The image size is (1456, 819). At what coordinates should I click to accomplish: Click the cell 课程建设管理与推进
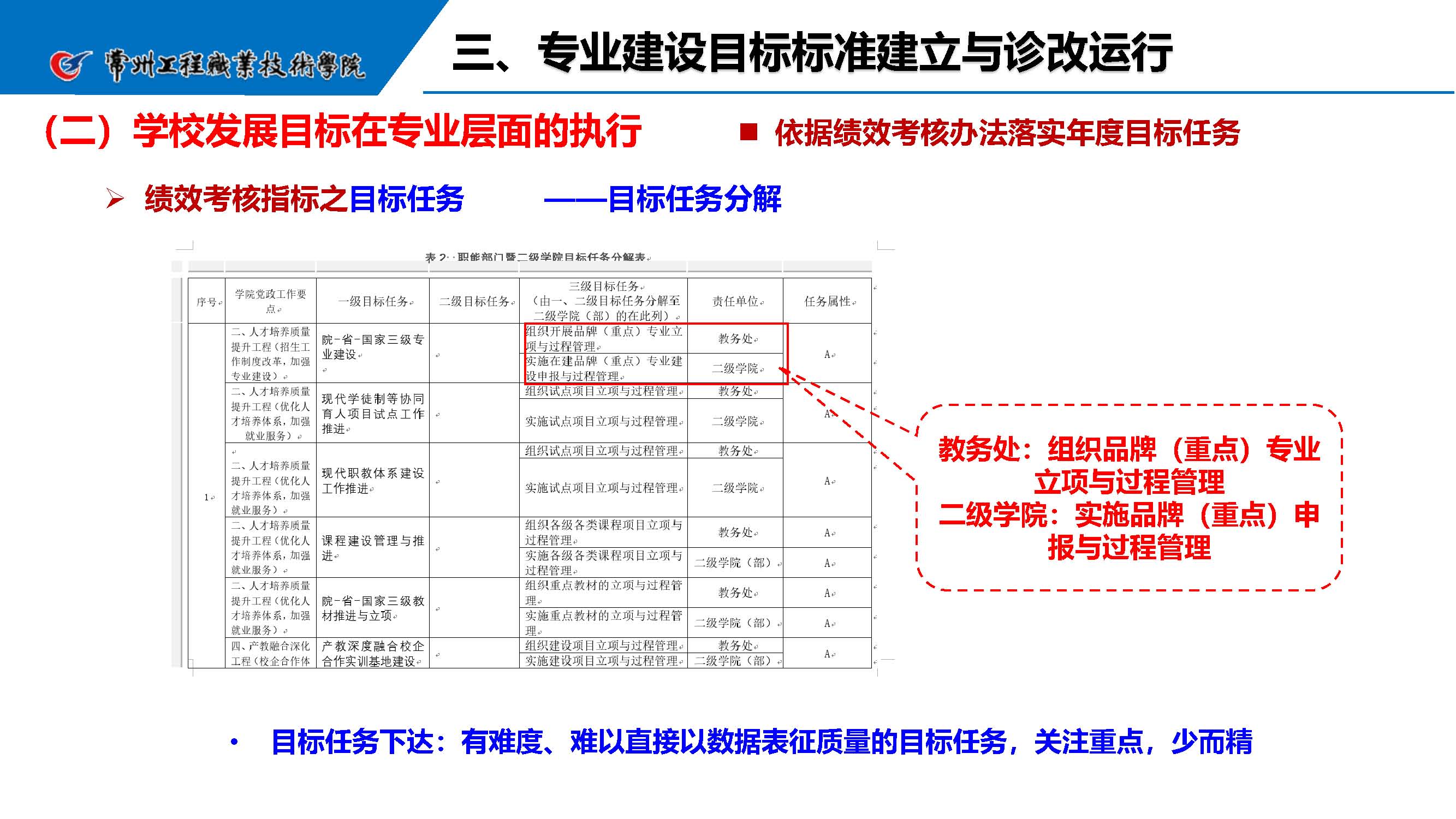(x=372, y=548)
